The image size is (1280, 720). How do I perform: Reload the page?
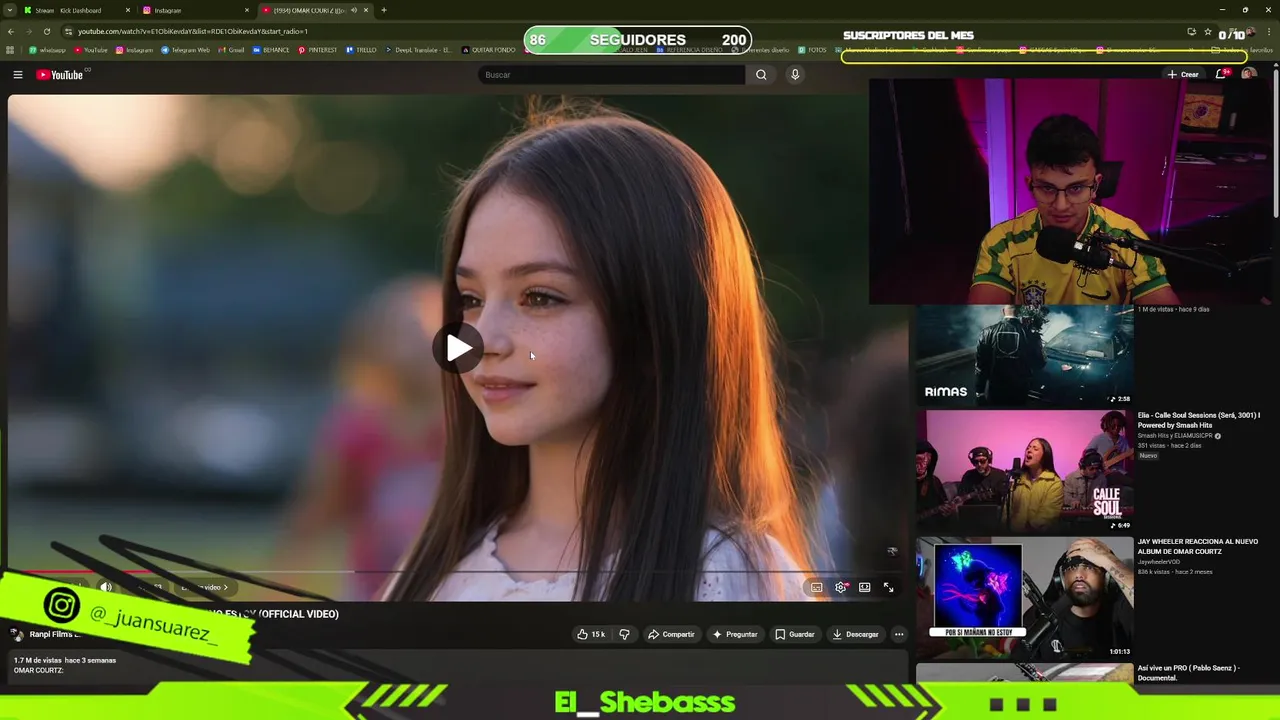46,31
